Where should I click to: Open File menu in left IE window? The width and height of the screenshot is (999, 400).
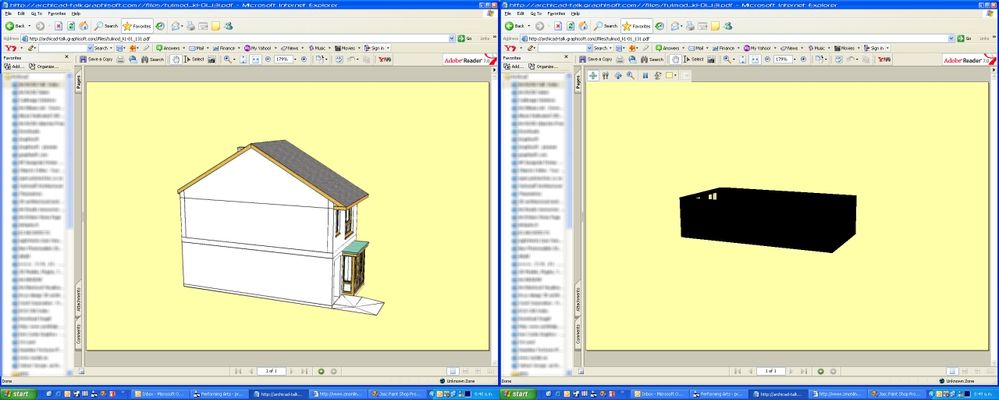pos(8,13)
